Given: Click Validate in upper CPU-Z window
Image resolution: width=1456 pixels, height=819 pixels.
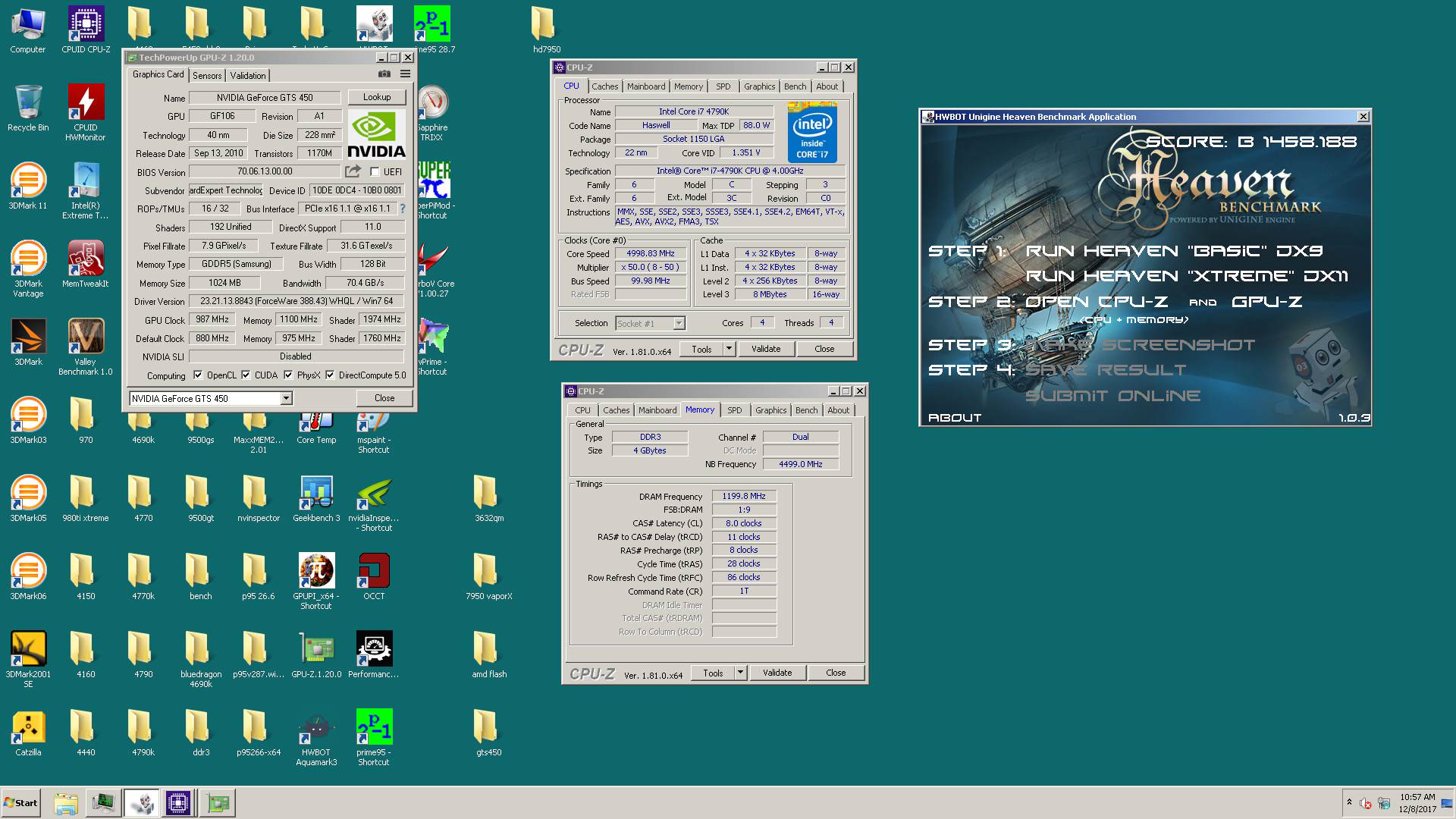Looking at the screenshot, I should pyautogui.click(x=766, y=349).
